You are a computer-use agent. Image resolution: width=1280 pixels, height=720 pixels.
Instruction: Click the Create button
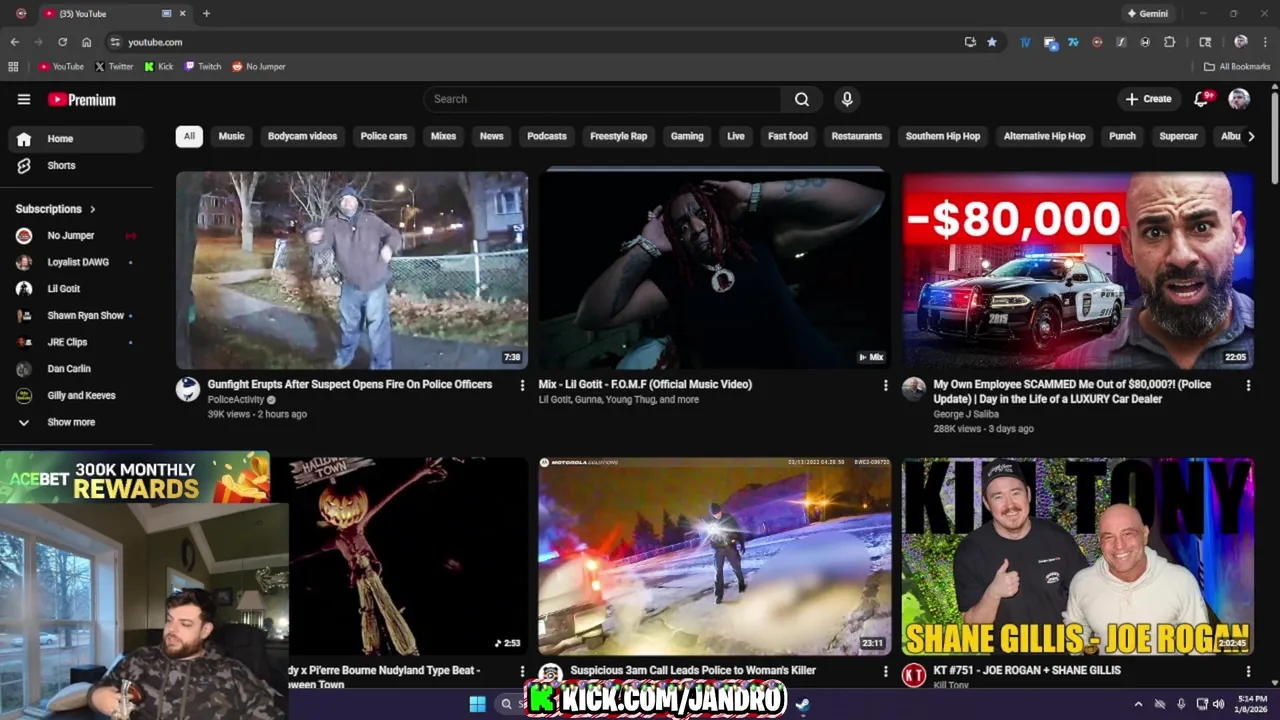1148,99
